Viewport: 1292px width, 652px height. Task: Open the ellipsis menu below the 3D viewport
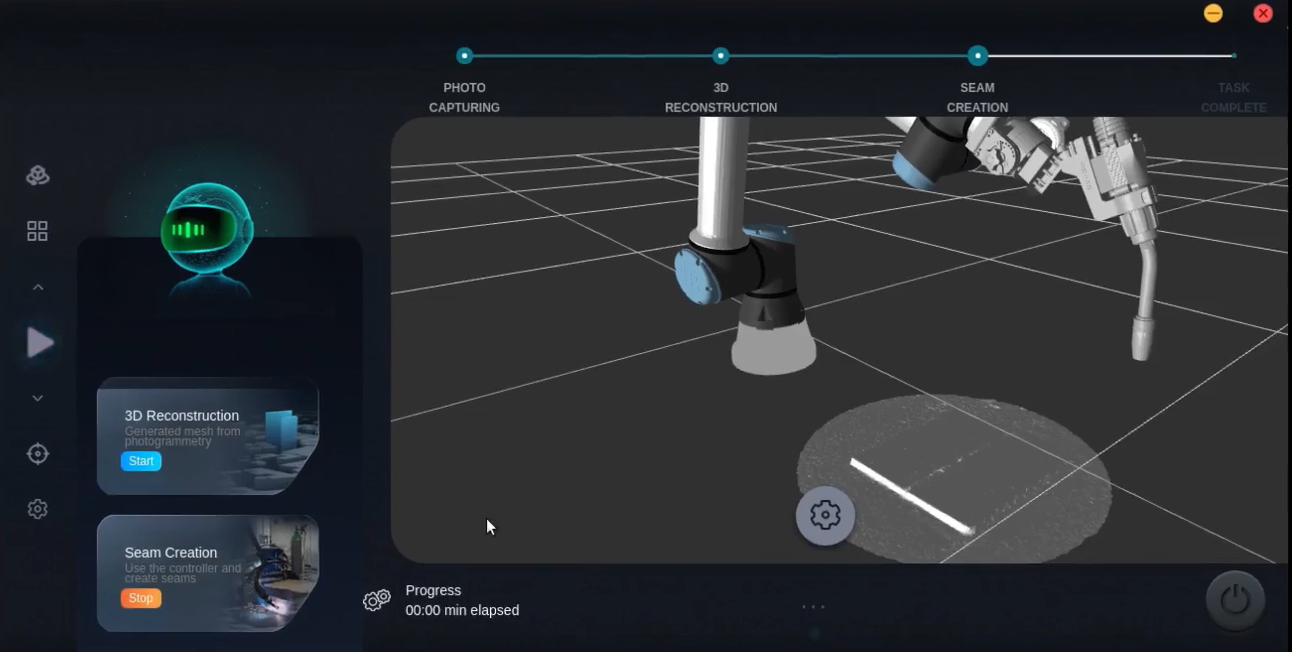[813, 607]
